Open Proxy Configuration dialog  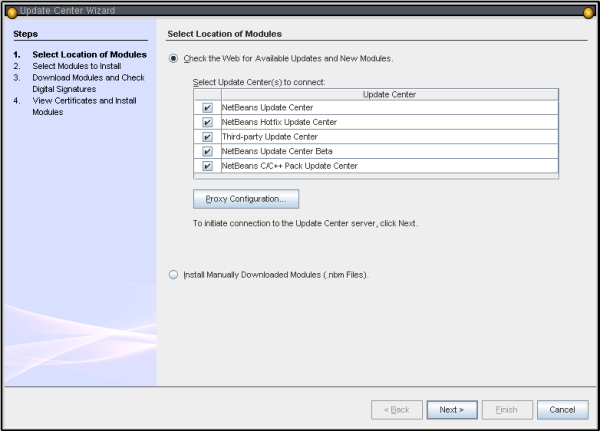click(246, 199)
